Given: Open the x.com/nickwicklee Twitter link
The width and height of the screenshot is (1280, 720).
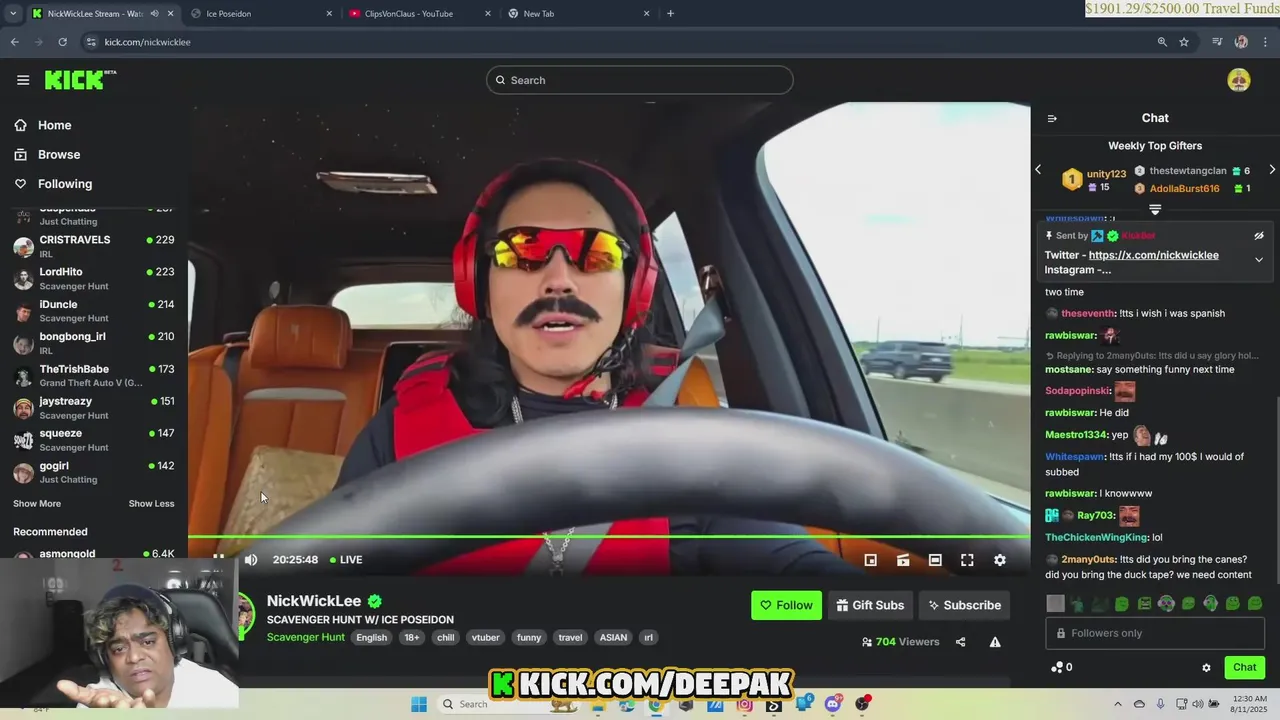Looking at the screenshot, I should [1153, 255].
